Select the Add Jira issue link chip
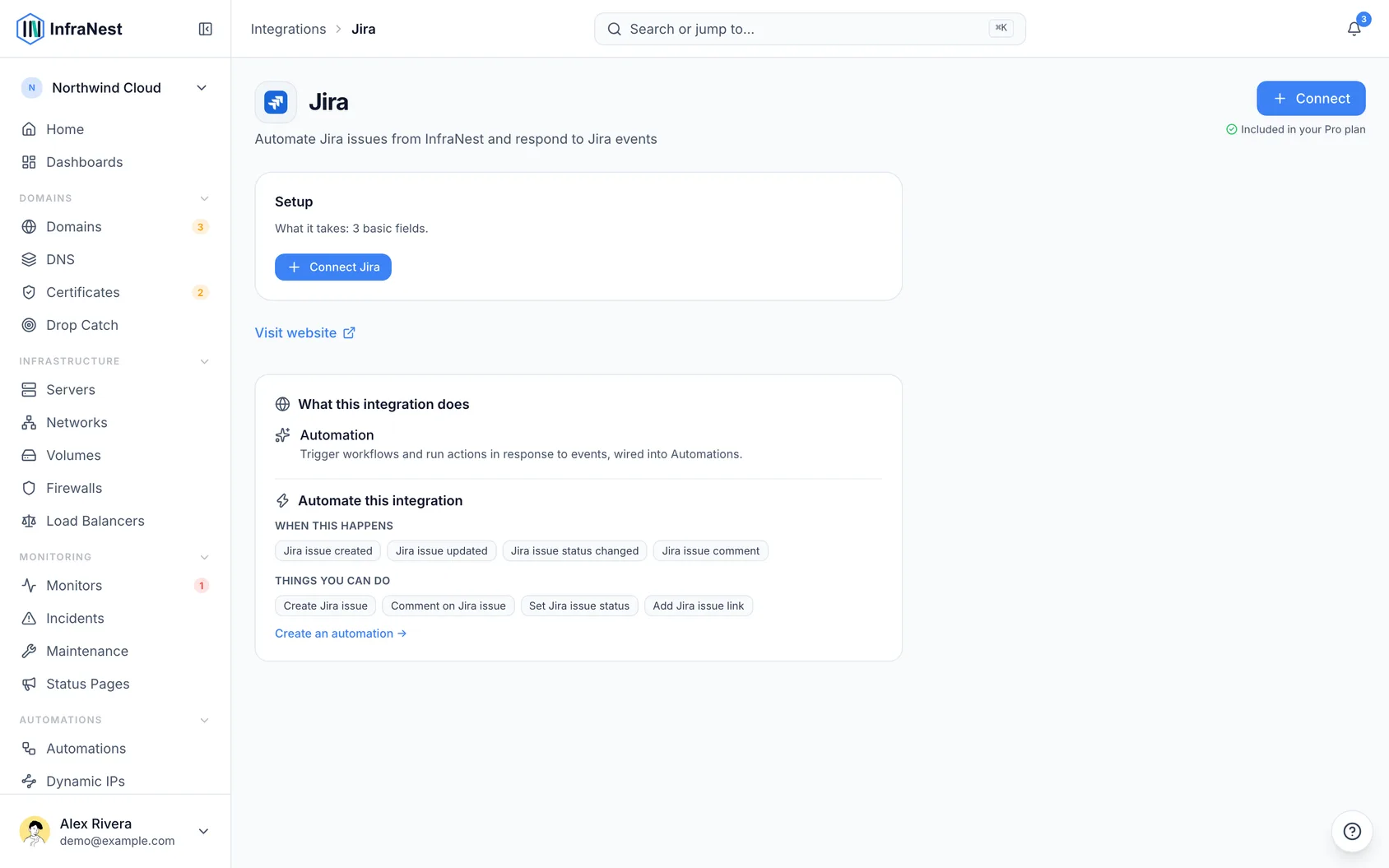1389x868 pixels. tap(699, 606)
